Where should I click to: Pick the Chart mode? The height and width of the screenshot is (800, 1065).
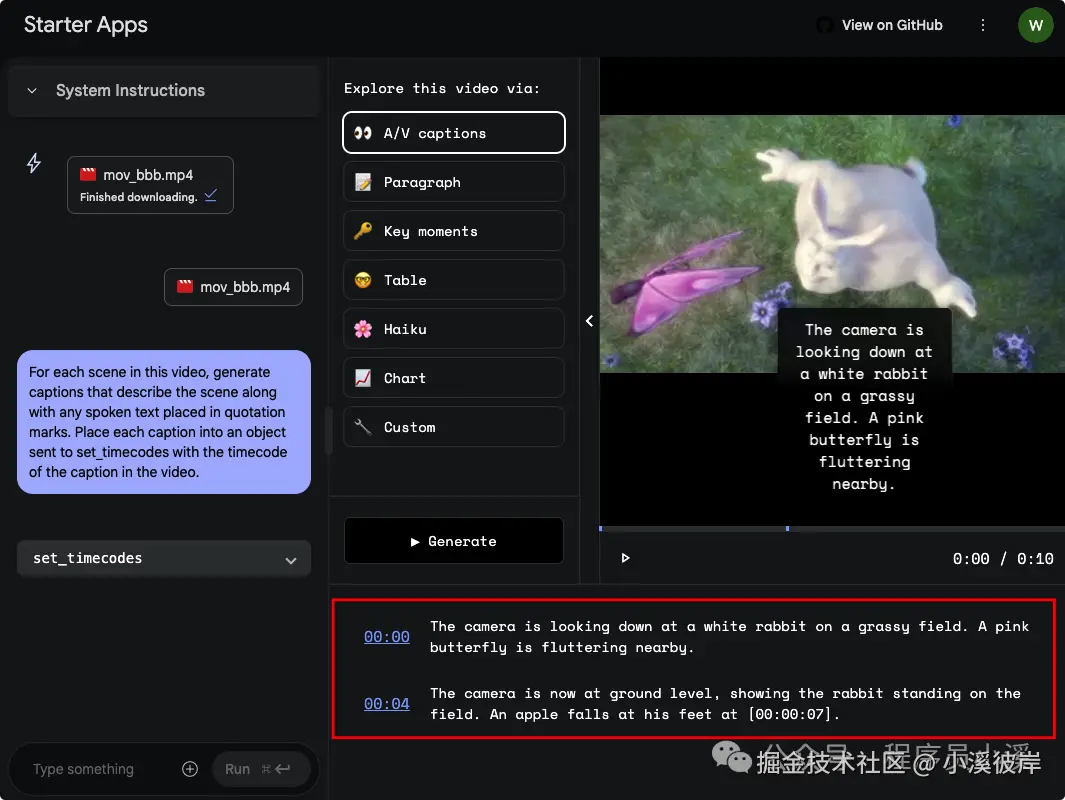click(454, 378)
